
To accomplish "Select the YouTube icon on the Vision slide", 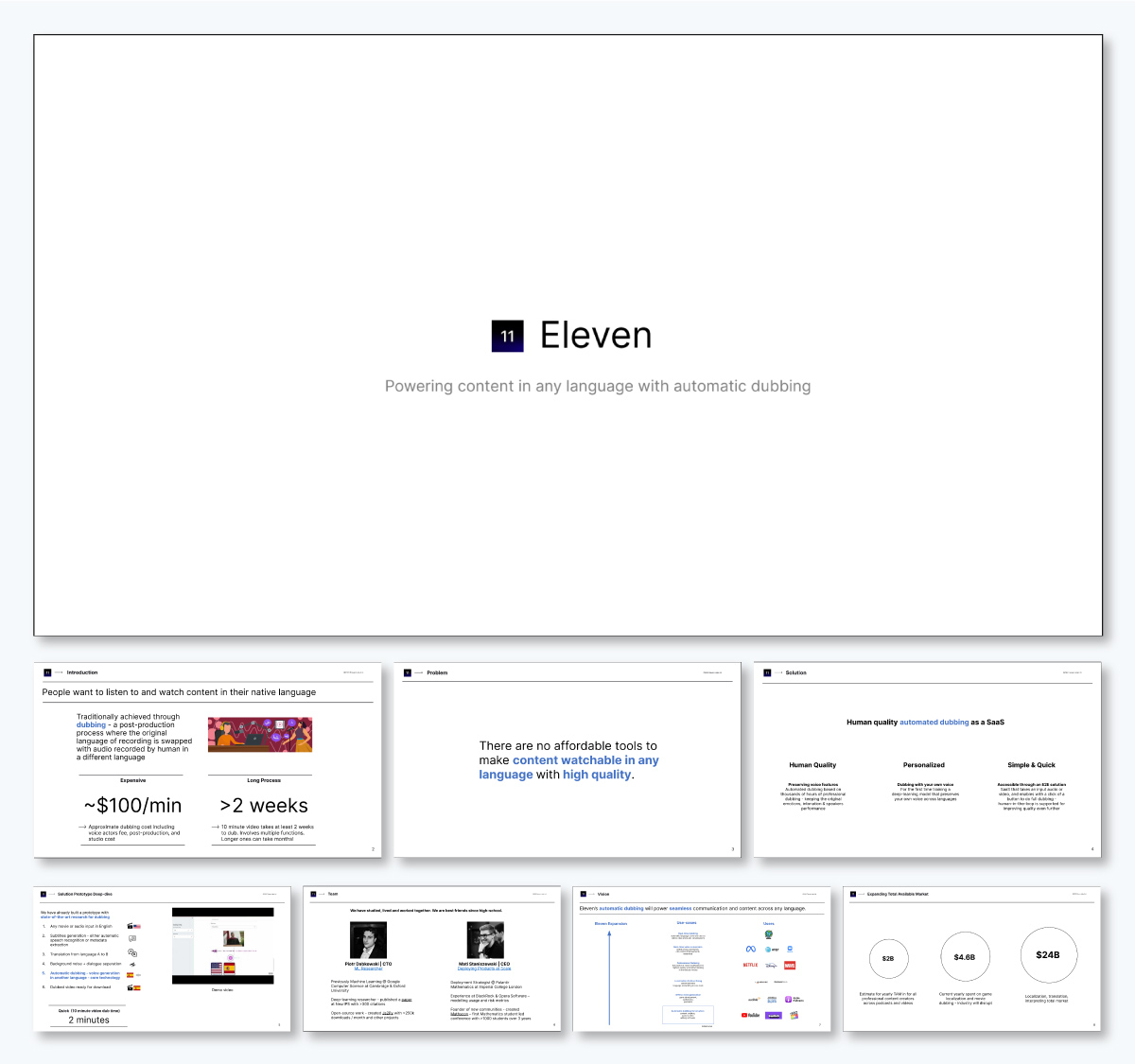I will coord(750,1015).
